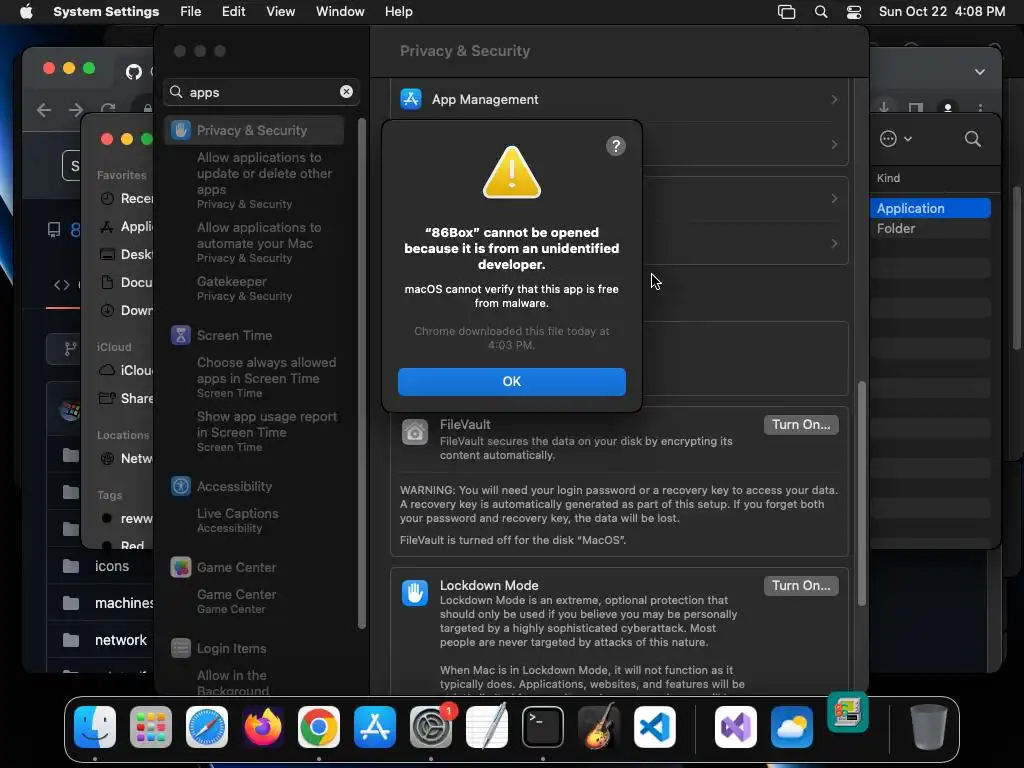Select the Gatekeeper search result
1024x768 pixels.
click(244, 288)
